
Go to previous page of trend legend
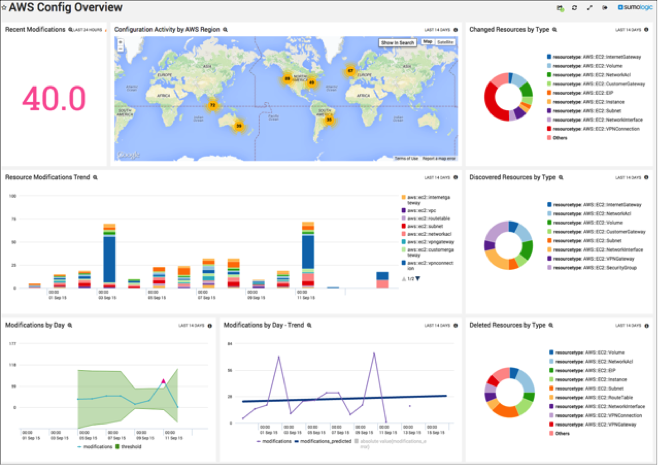404,278
